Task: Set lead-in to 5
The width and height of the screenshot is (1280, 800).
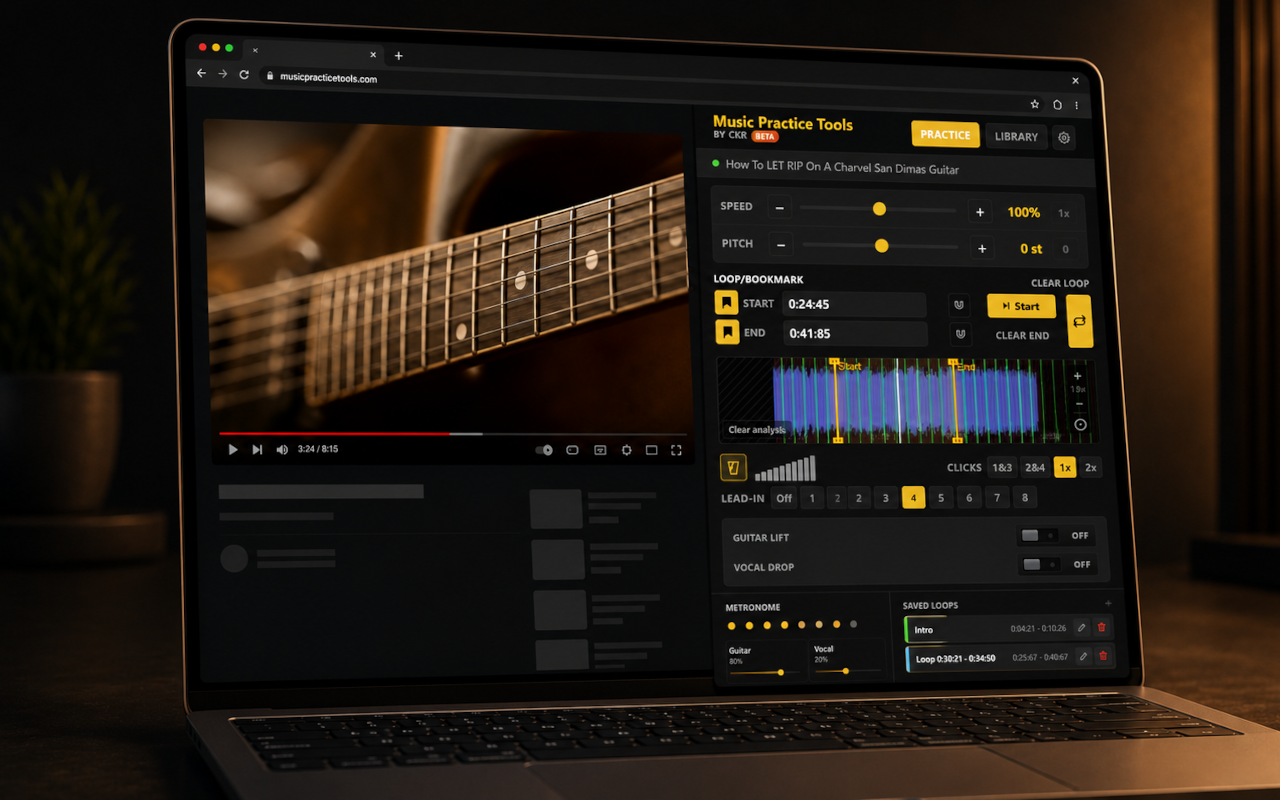Action: click(940, 498)
